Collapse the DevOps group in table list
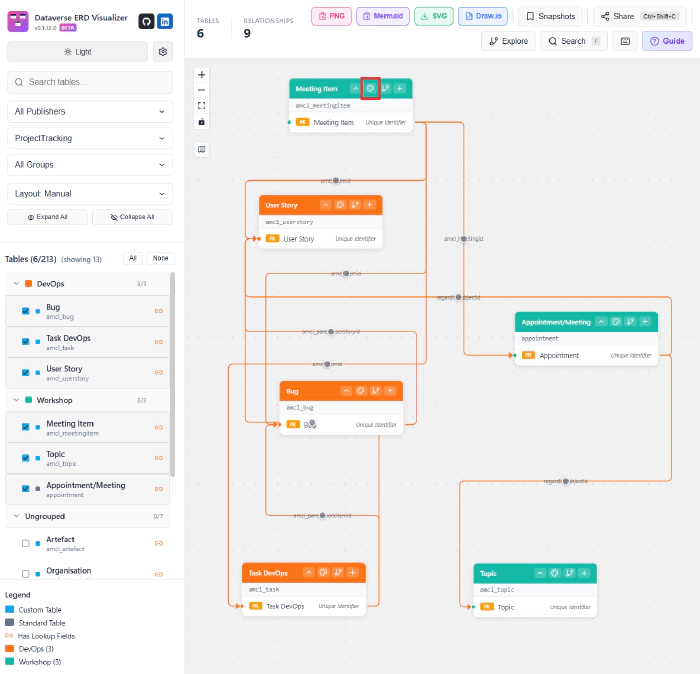Viewport: 700px width, 674px height. pos(16,284)
